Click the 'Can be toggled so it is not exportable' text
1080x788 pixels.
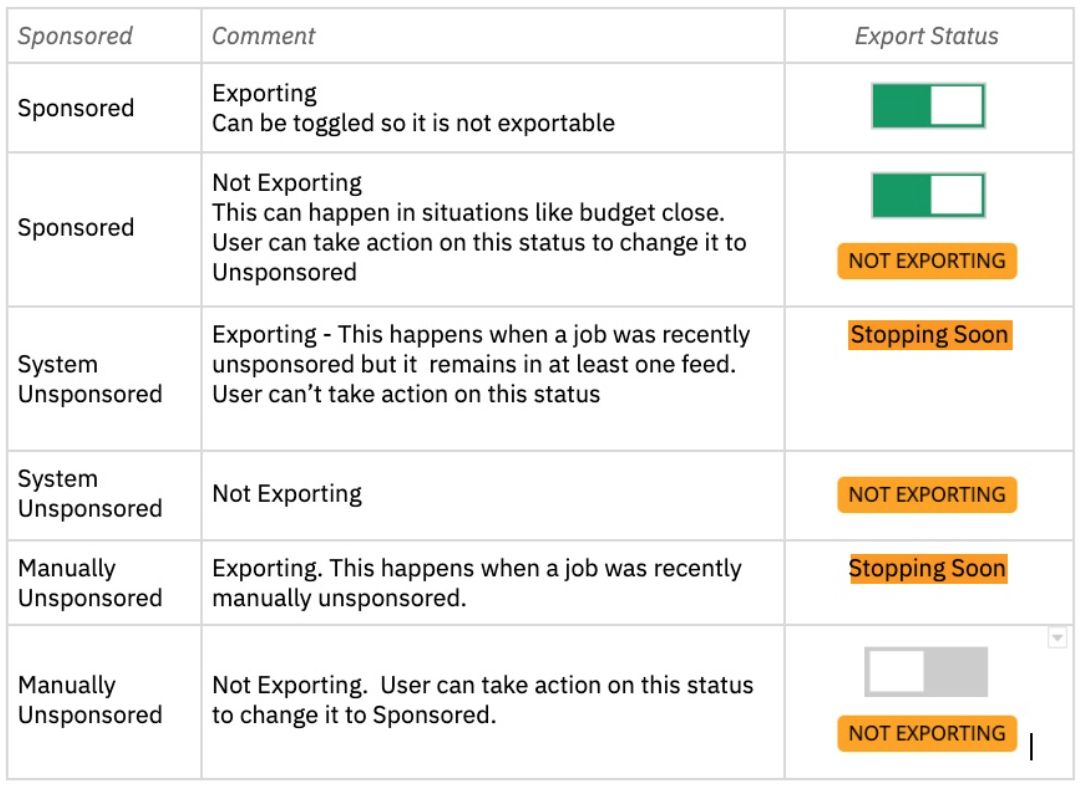coord(413,123)
